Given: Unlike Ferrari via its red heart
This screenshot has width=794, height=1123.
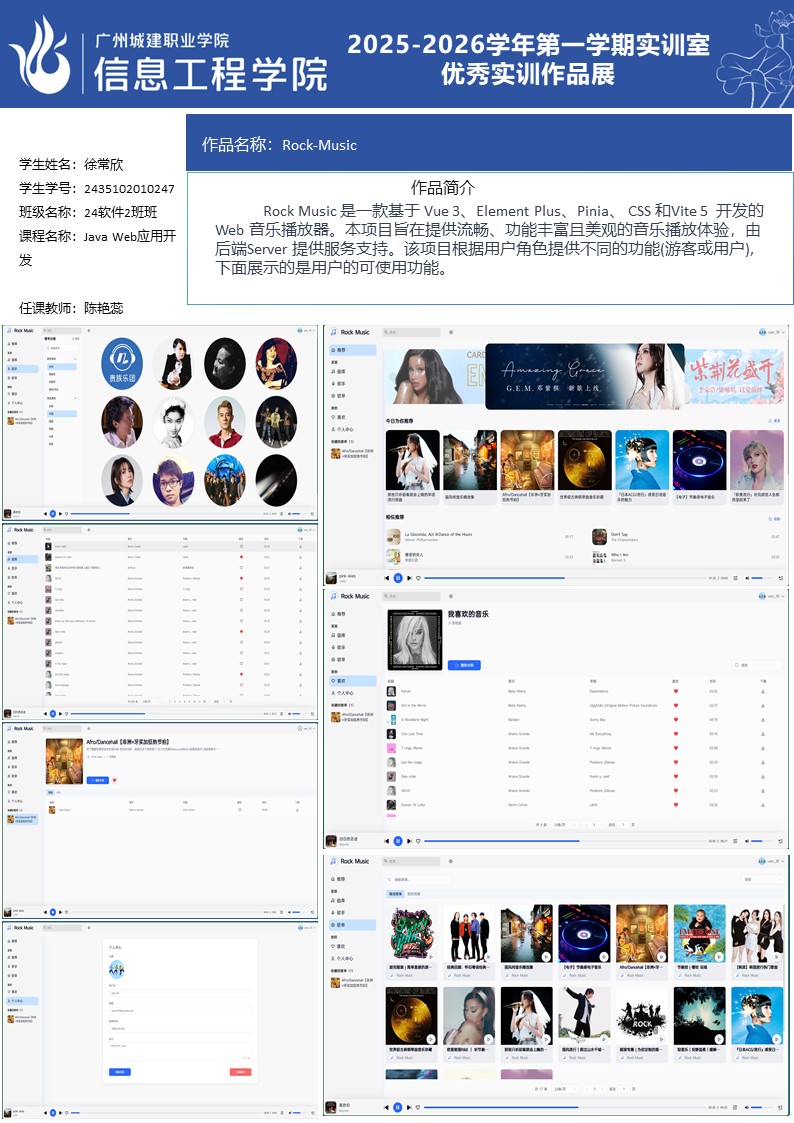Looking at the screenshot, I should coord(676,691).
